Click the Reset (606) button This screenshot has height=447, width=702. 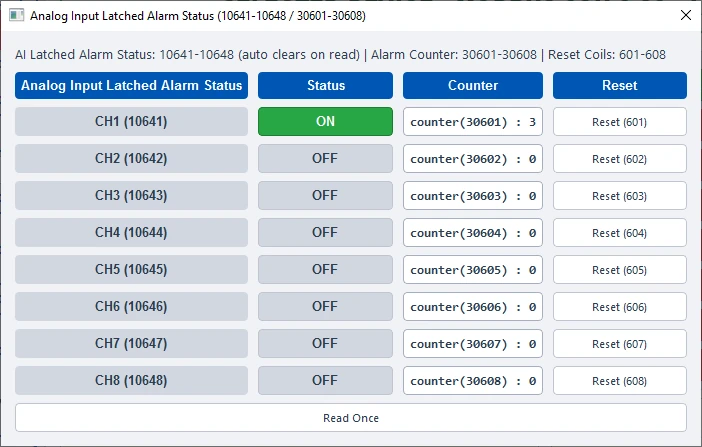[620, 306]
